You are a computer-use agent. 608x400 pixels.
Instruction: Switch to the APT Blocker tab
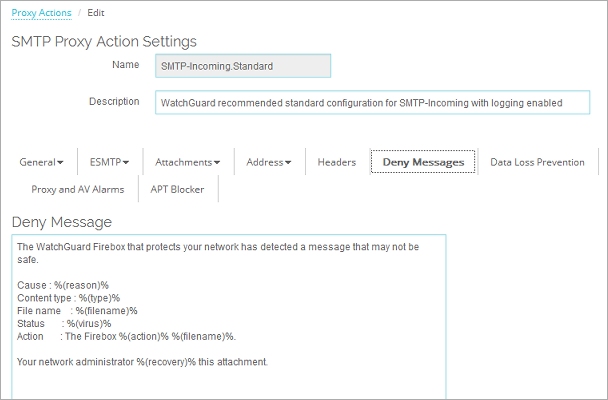click(176, 188)
